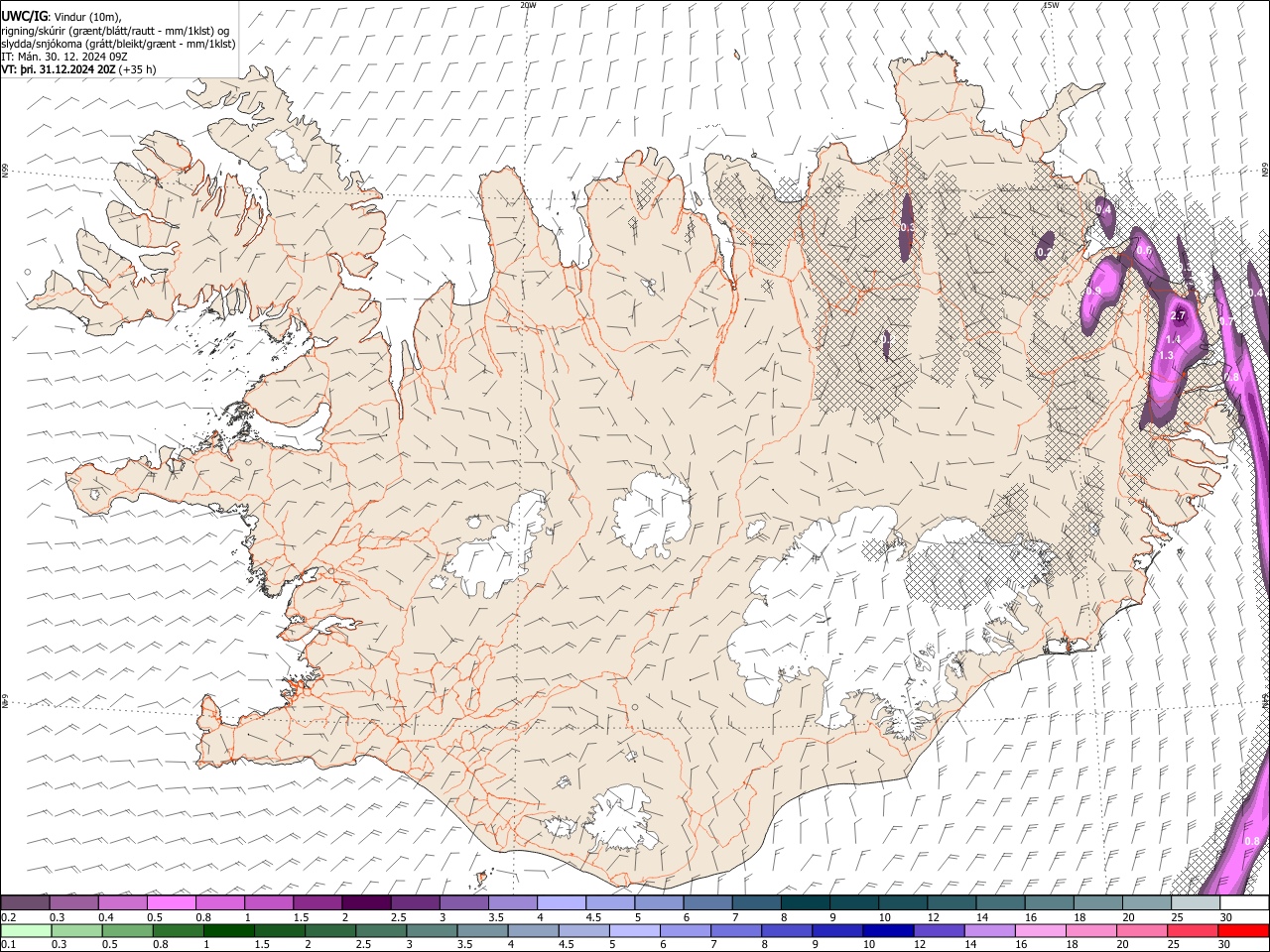Select the pale green 0.1 swatch in lower legend
This screenshot has height=952, width=1270.
(26, 930)
